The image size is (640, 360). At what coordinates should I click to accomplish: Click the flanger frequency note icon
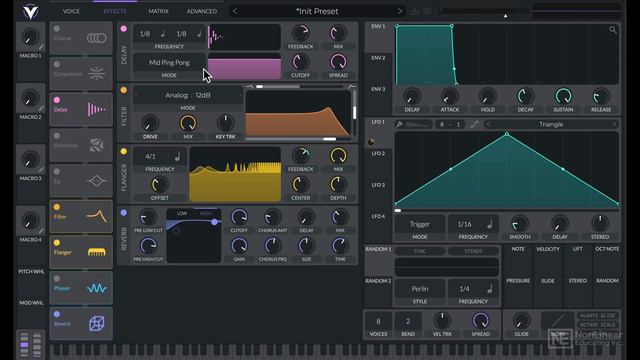tap(177, 156)
